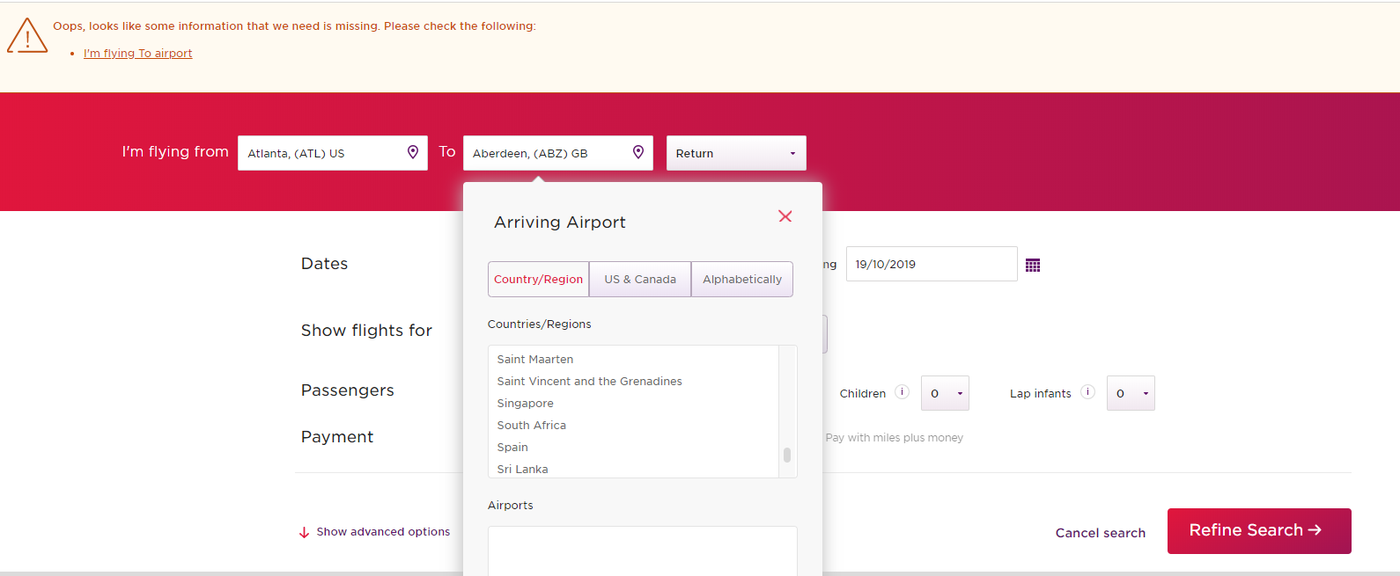Click the warning triangle icon
This screenshot has height=576, width=1400.
27,34
